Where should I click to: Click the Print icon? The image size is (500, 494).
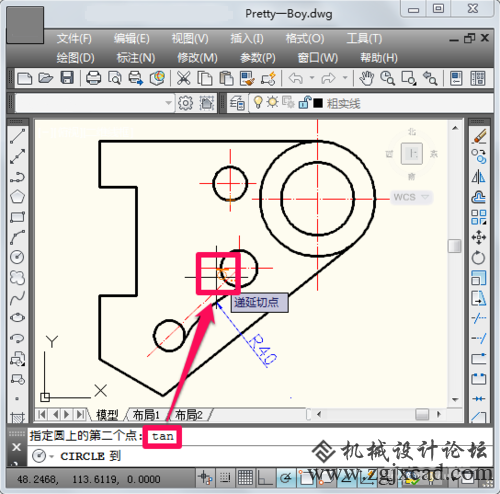click(93, 78)
